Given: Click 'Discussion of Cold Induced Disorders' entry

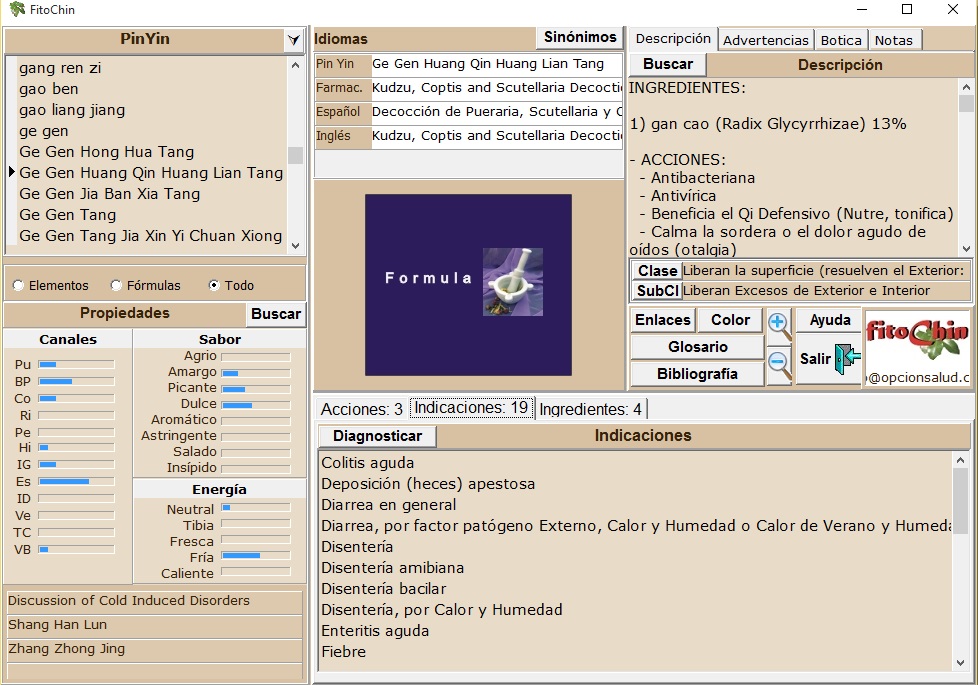Looking at the screenshot, I should [x=154, y=601].
